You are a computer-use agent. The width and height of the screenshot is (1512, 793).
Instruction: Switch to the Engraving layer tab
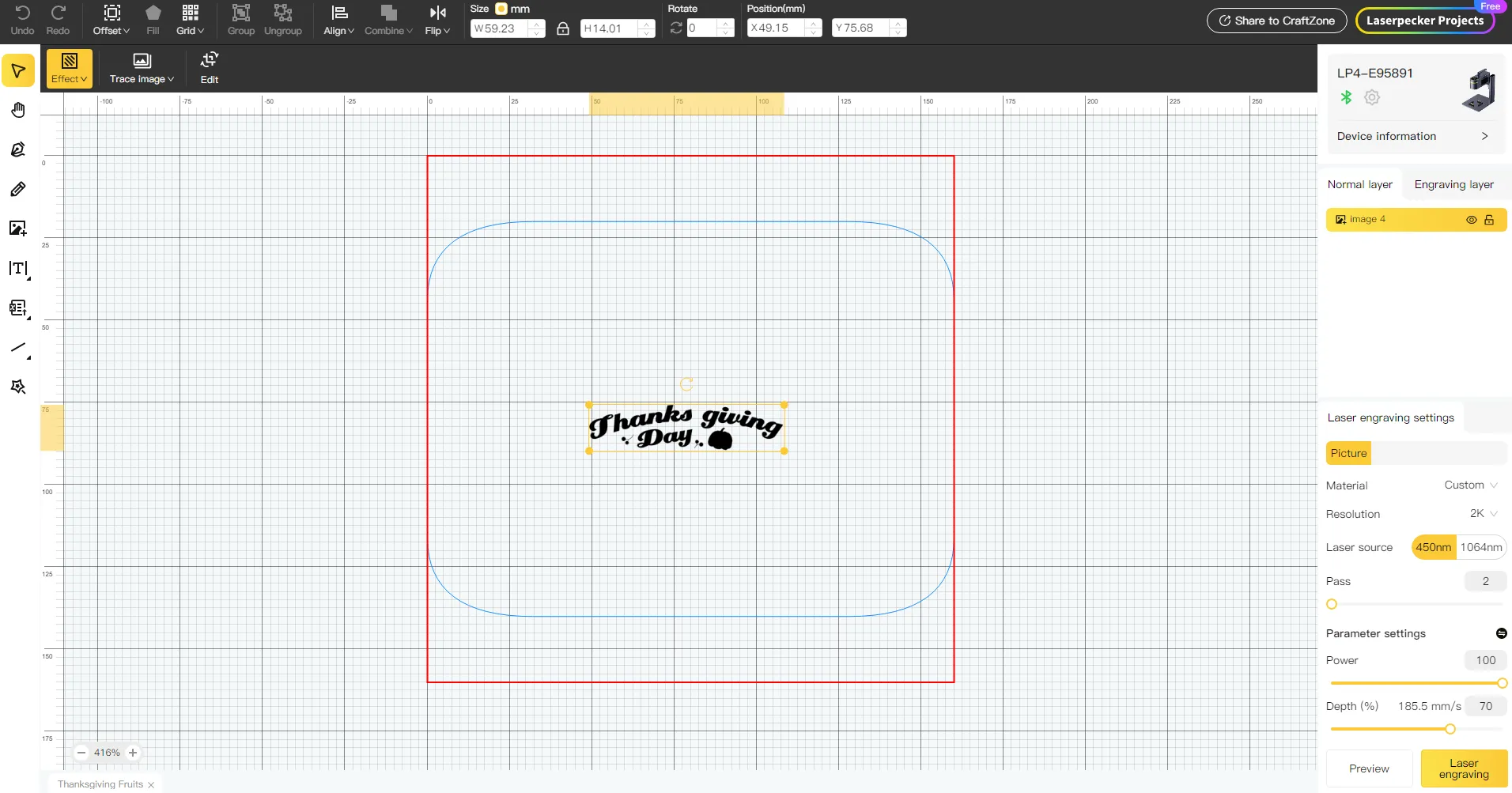(x=1454, y=184)
